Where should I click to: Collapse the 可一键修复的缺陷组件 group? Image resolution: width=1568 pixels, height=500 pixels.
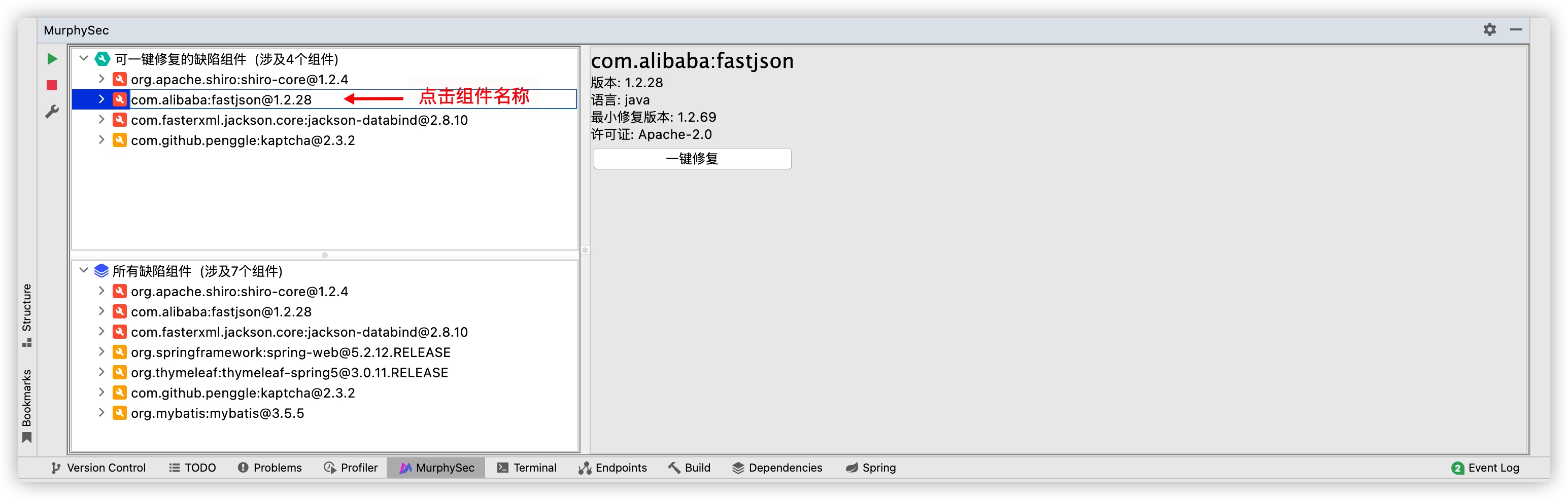[x=84, y=58]
